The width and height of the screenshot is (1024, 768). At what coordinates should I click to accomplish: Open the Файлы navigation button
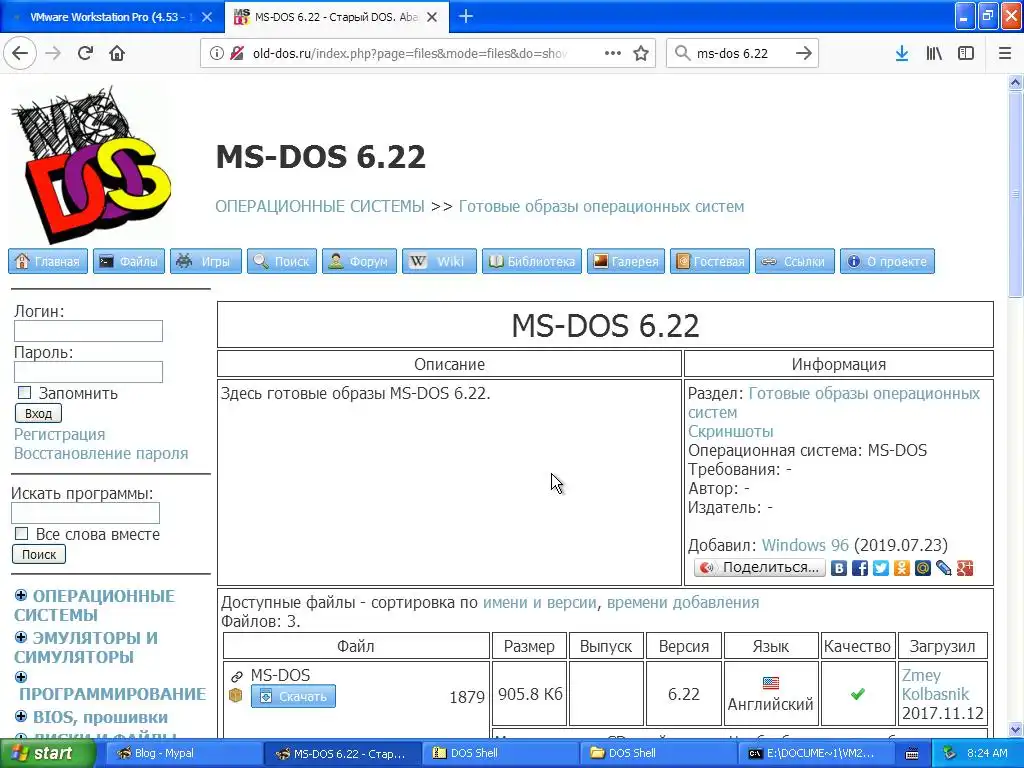(x=129, y=261)
